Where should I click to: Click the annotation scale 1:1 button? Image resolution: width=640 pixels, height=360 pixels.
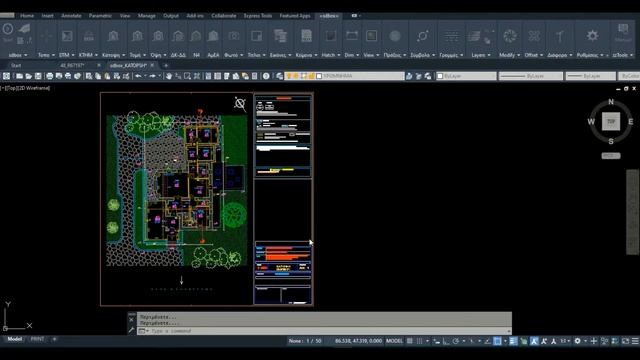pos(564,341)
